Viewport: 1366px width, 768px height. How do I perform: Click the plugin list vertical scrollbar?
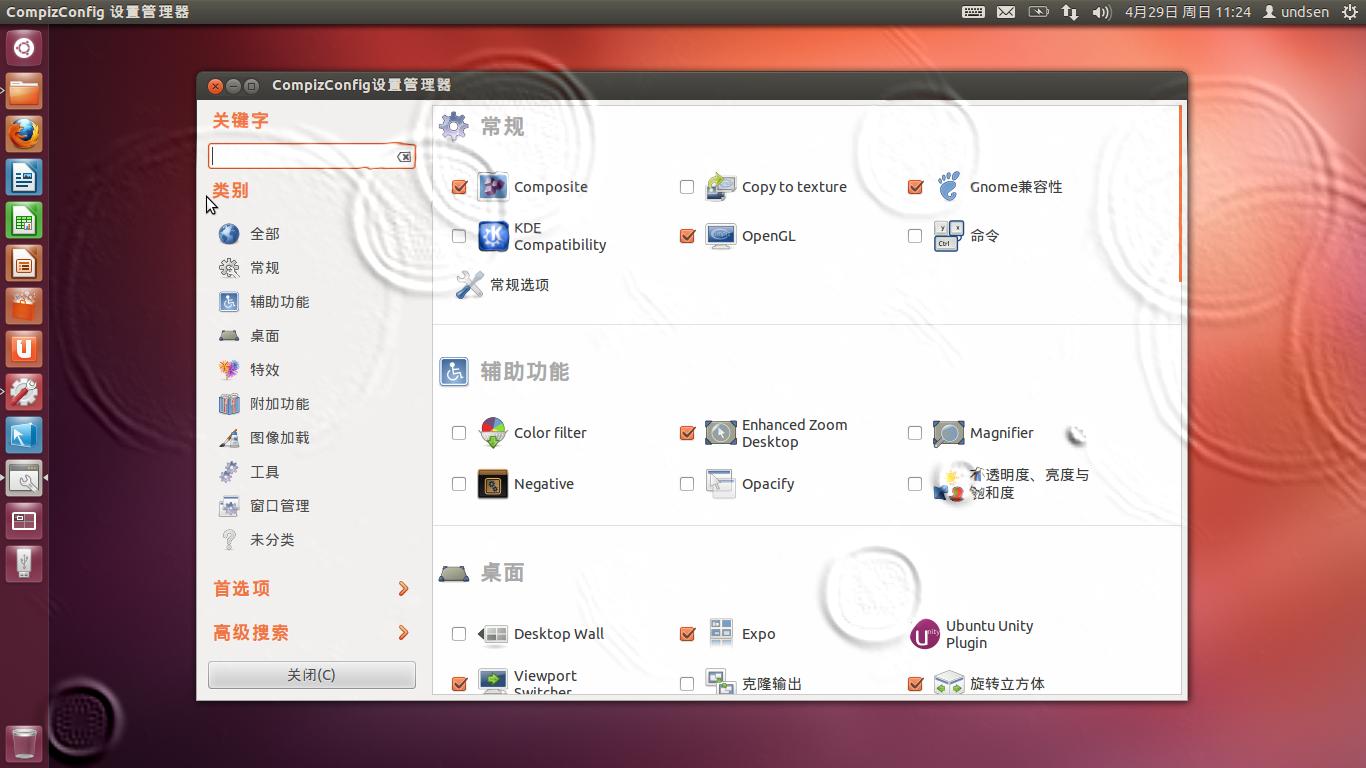click(x=1181, y=193)
